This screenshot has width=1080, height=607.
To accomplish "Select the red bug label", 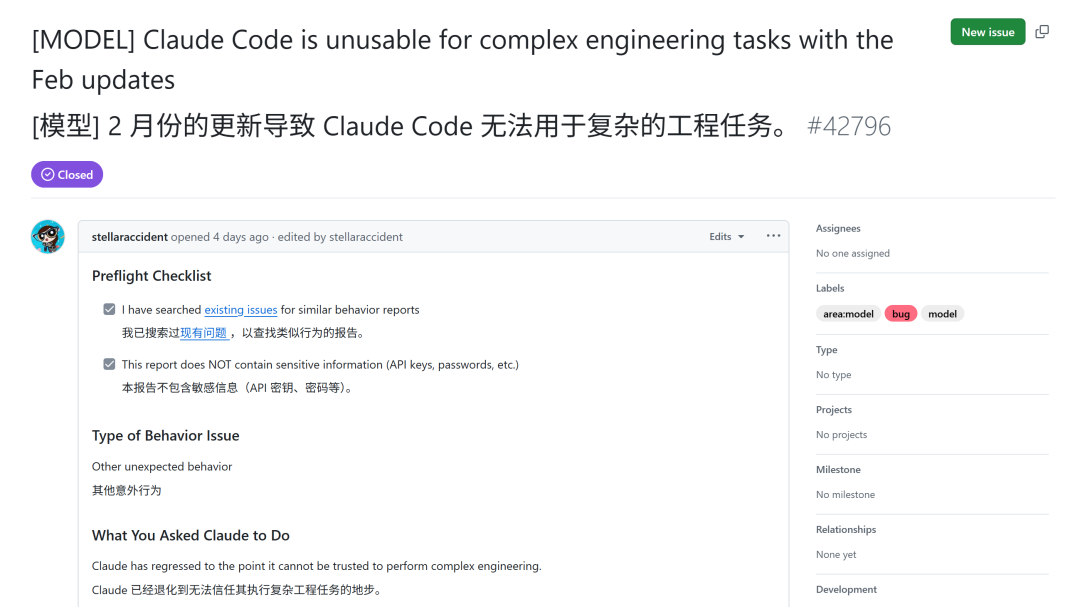I will pos(901,314).
